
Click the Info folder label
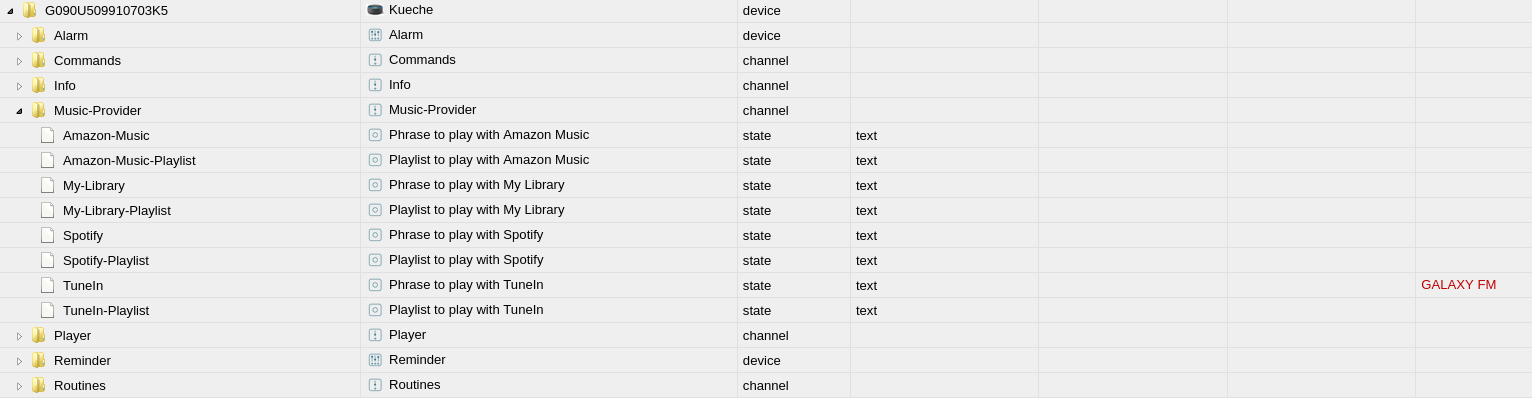point(65,85)
